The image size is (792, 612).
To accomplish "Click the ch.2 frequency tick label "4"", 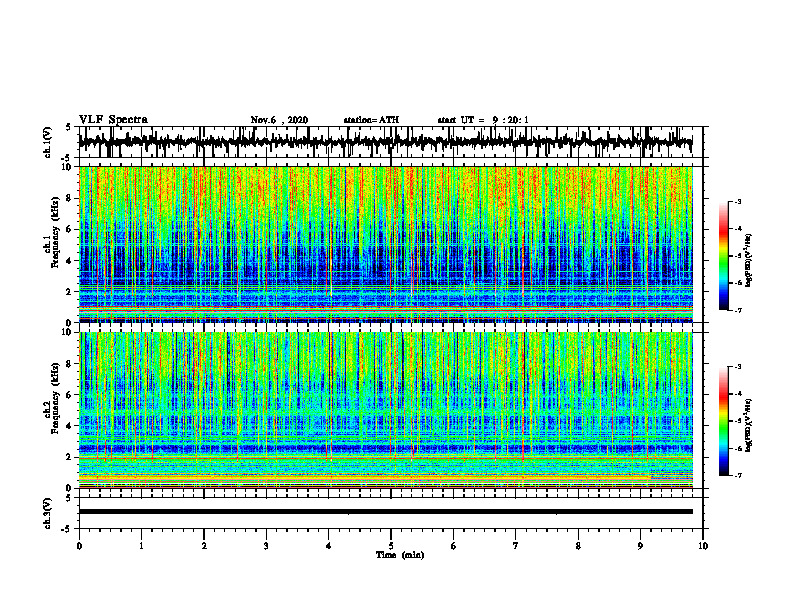I will click(x=71, y=426).
